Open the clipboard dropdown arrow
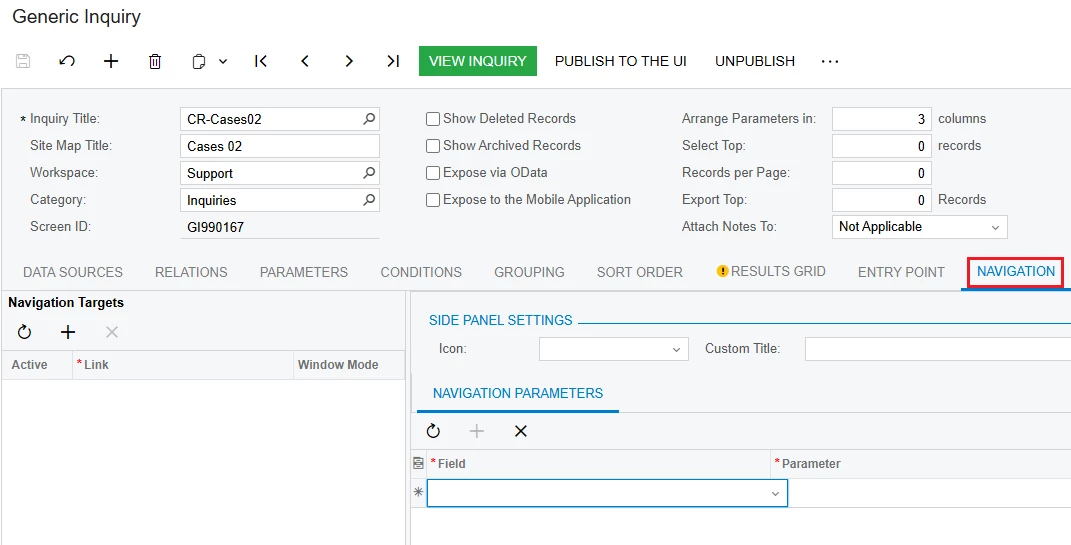Image resolution: width=1071 pixels, height=545 pixels. [223, 61]
